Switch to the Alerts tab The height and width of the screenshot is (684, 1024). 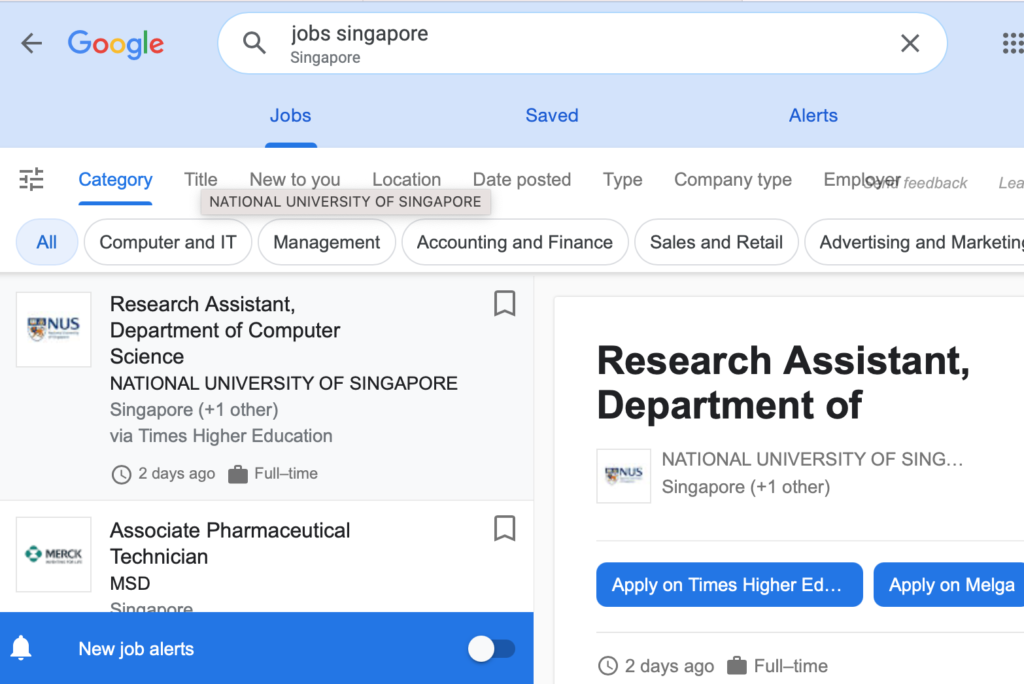pyautogui.click(x=813, y=116)
